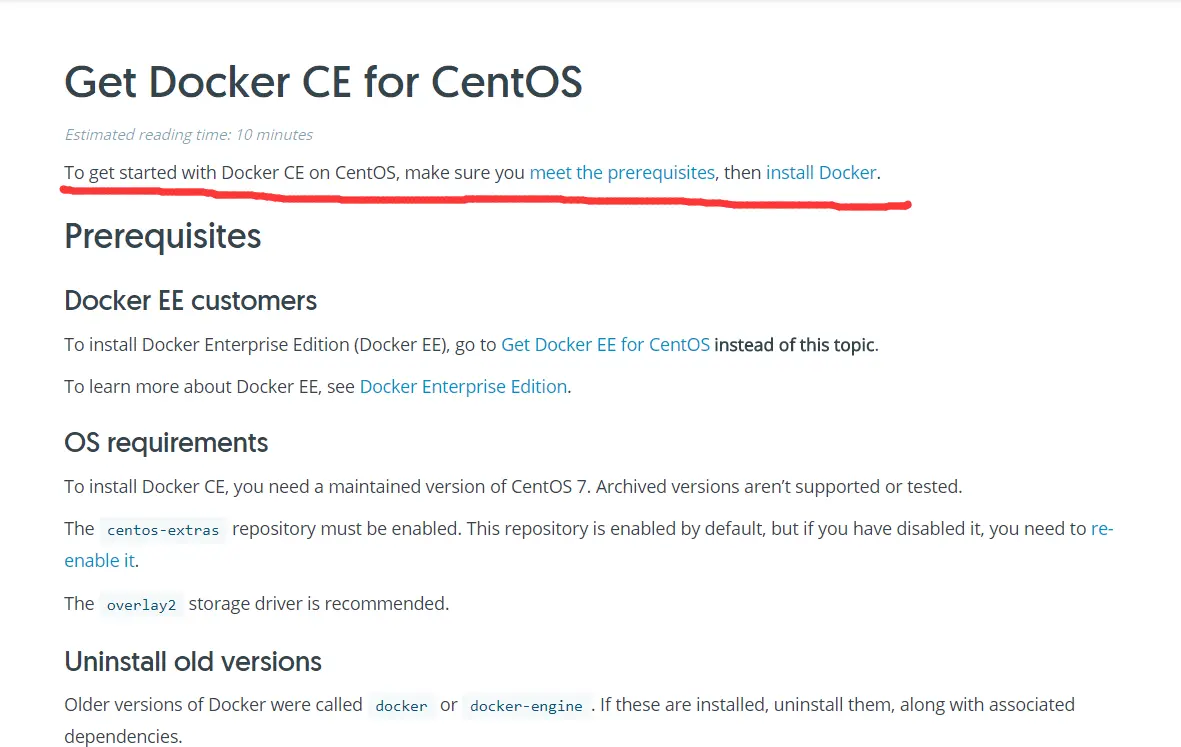Click the "OS requirements" heading
1181x747 pixels.
tap(166, 442)
